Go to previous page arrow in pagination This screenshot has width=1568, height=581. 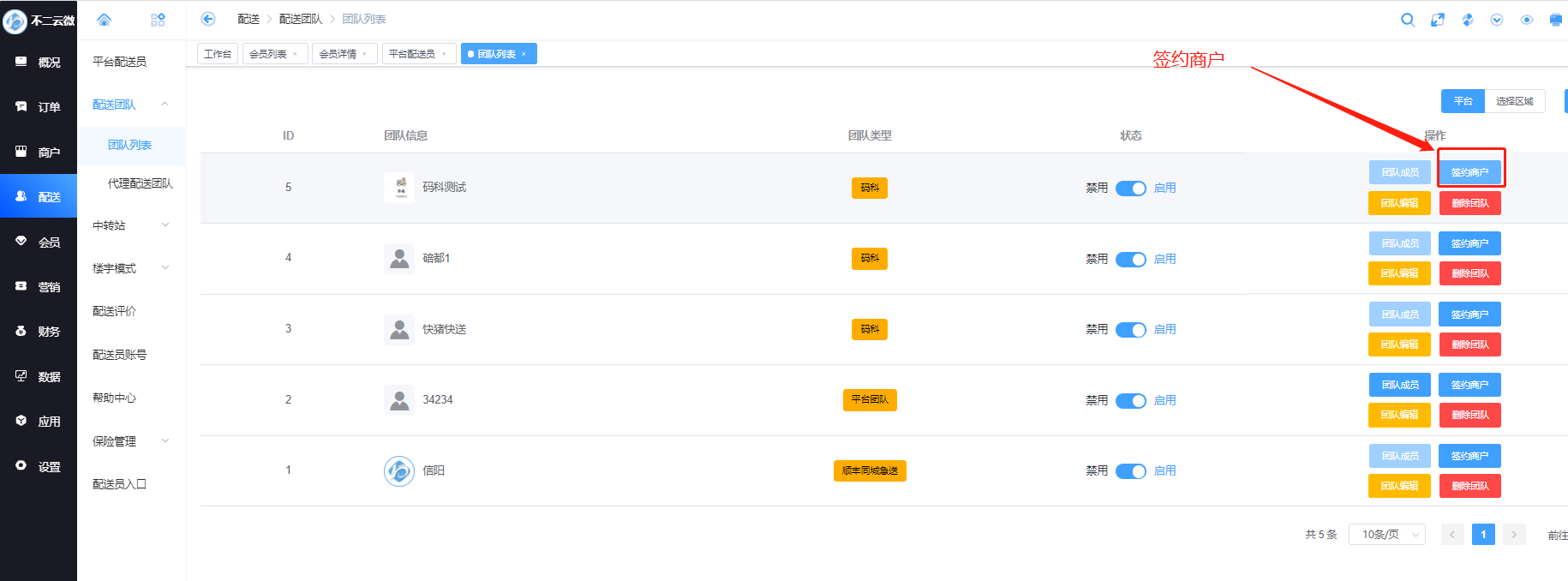tap(1452, 535)
